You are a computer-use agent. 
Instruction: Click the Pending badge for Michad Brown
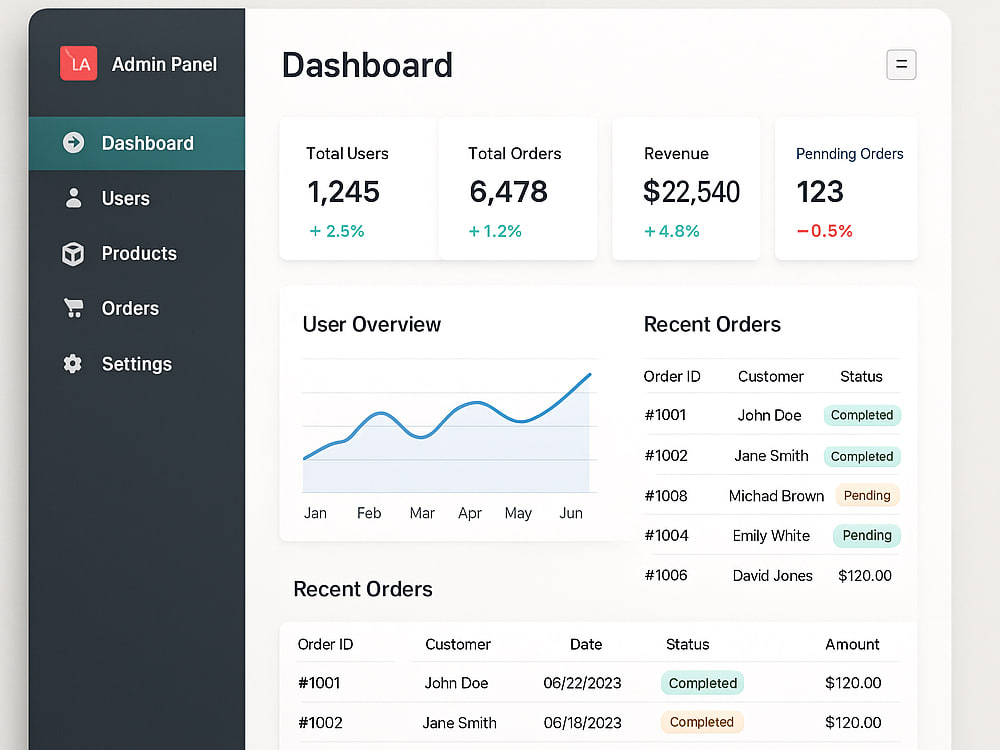867,496
